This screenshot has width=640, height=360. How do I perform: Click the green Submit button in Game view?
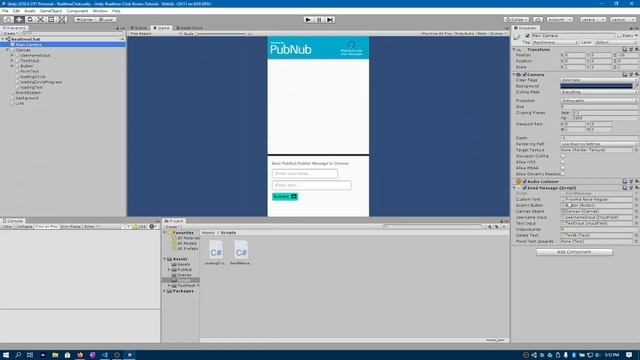click(x=285, y=197)
